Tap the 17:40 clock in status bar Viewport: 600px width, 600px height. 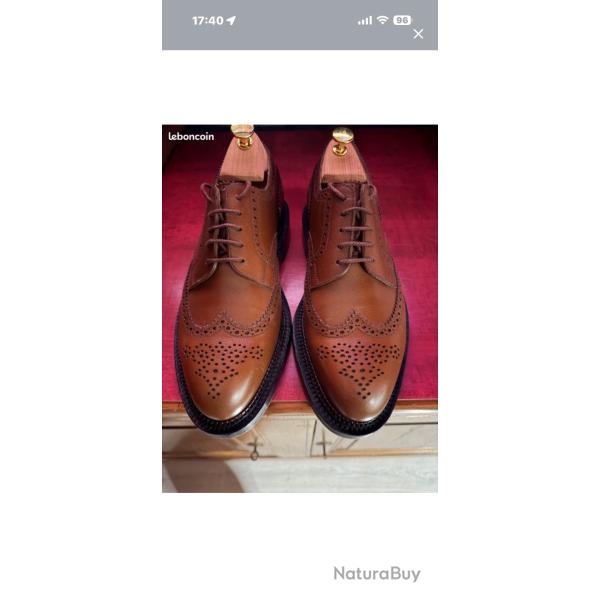pos(207,21)
